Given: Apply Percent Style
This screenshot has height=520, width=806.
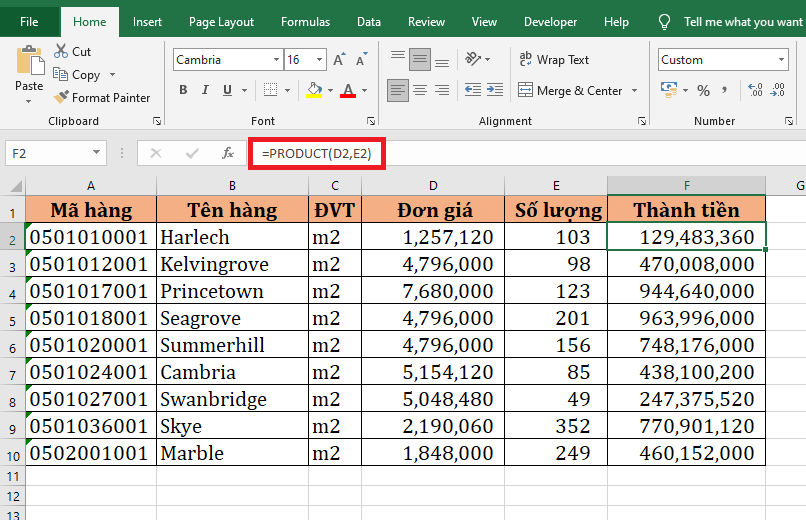Looking at the screenshot, I should [703, 90].
